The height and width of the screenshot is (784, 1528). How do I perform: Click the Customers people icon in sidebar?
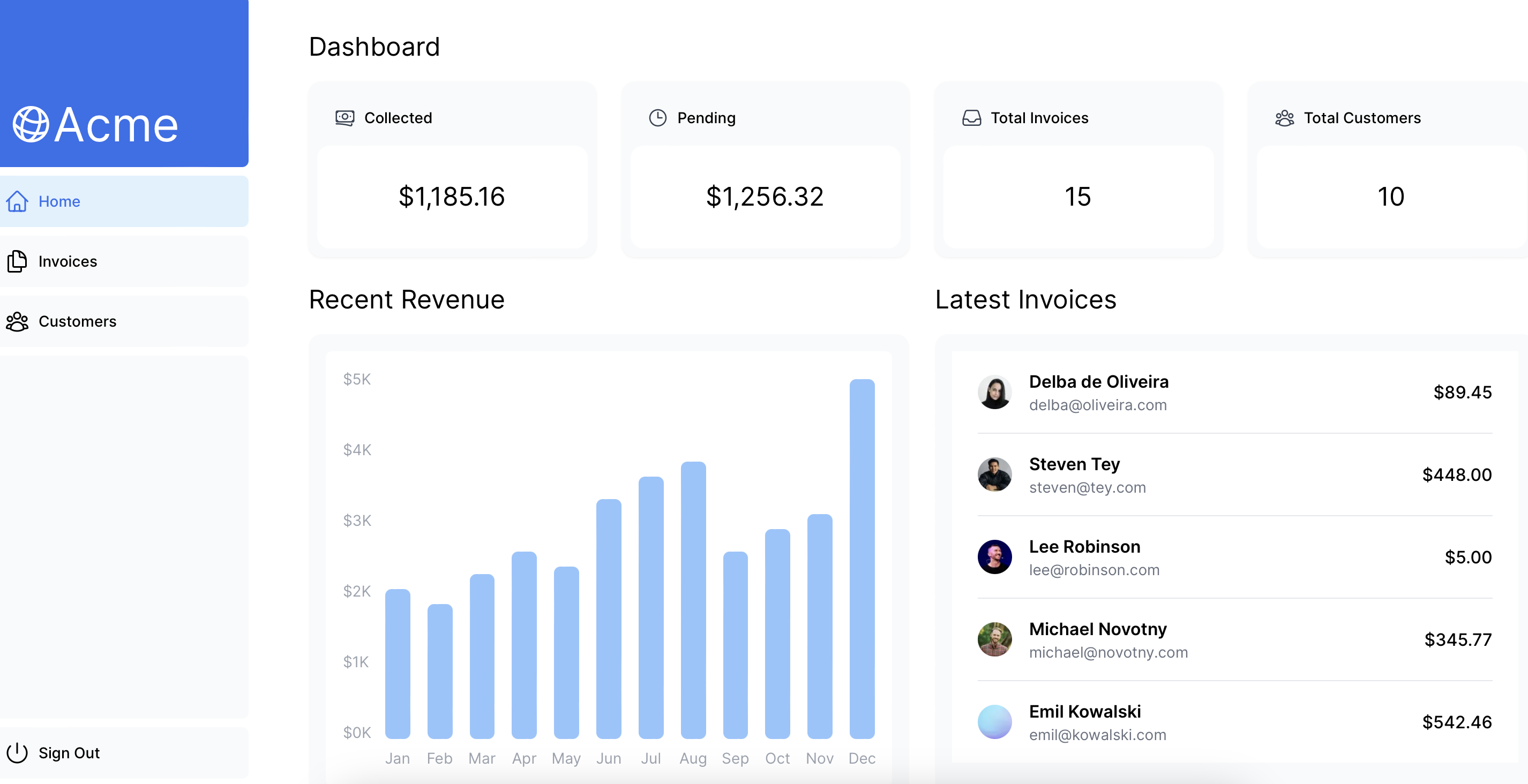coord(17,321)
